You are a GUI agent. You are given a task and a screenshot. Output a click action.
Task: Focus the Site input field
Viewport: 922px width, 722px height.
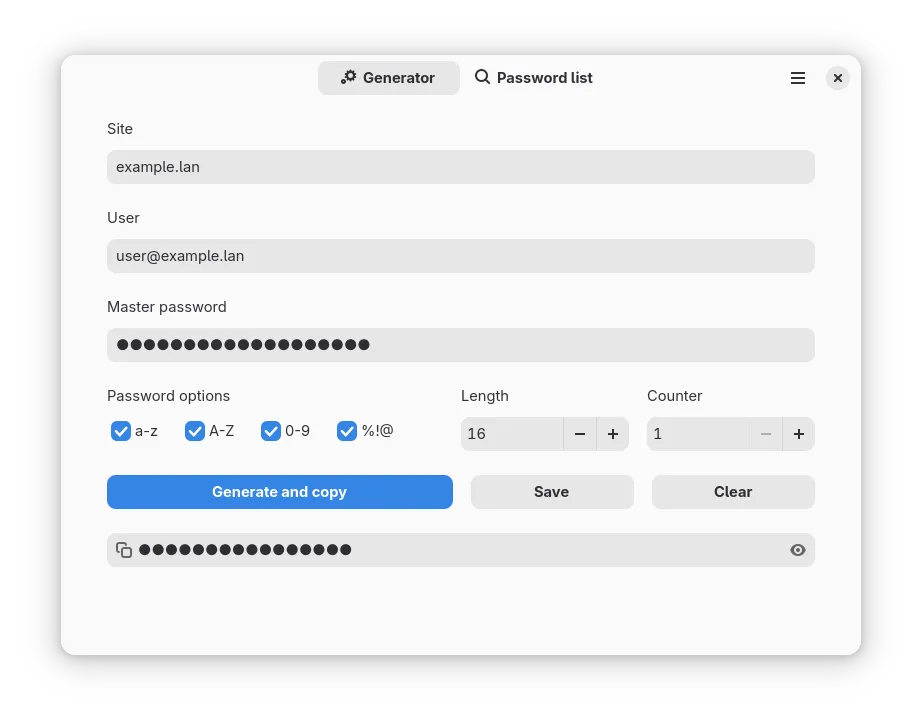click(460, 167)
